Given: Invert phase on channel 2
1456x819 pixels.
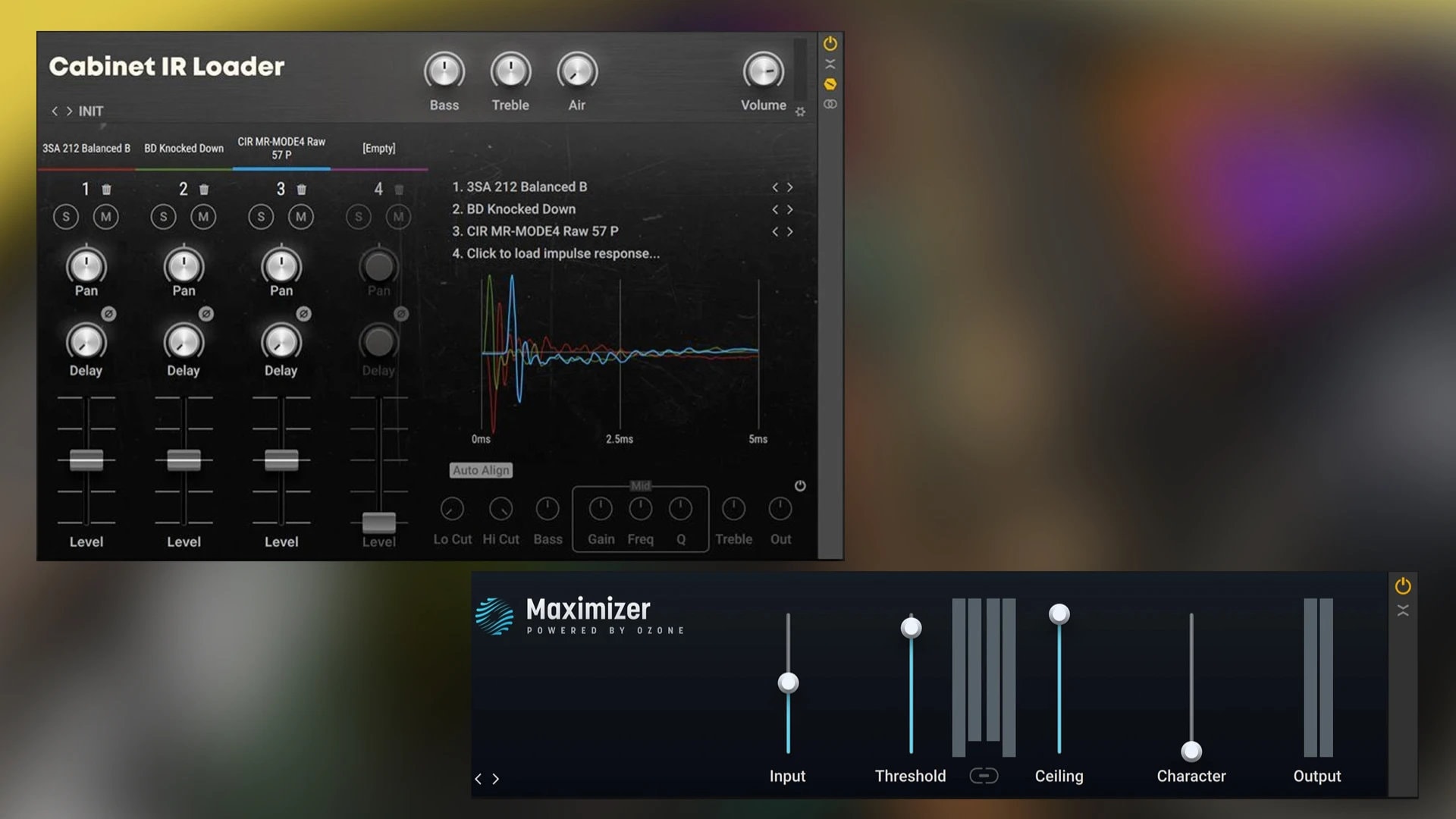Looking at the screenshot, I should tap(206, 314).
